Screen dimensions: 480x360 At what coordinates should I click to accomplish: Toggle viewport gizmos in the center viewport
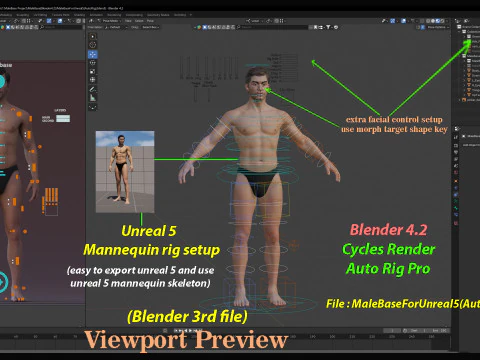point(392,21)
